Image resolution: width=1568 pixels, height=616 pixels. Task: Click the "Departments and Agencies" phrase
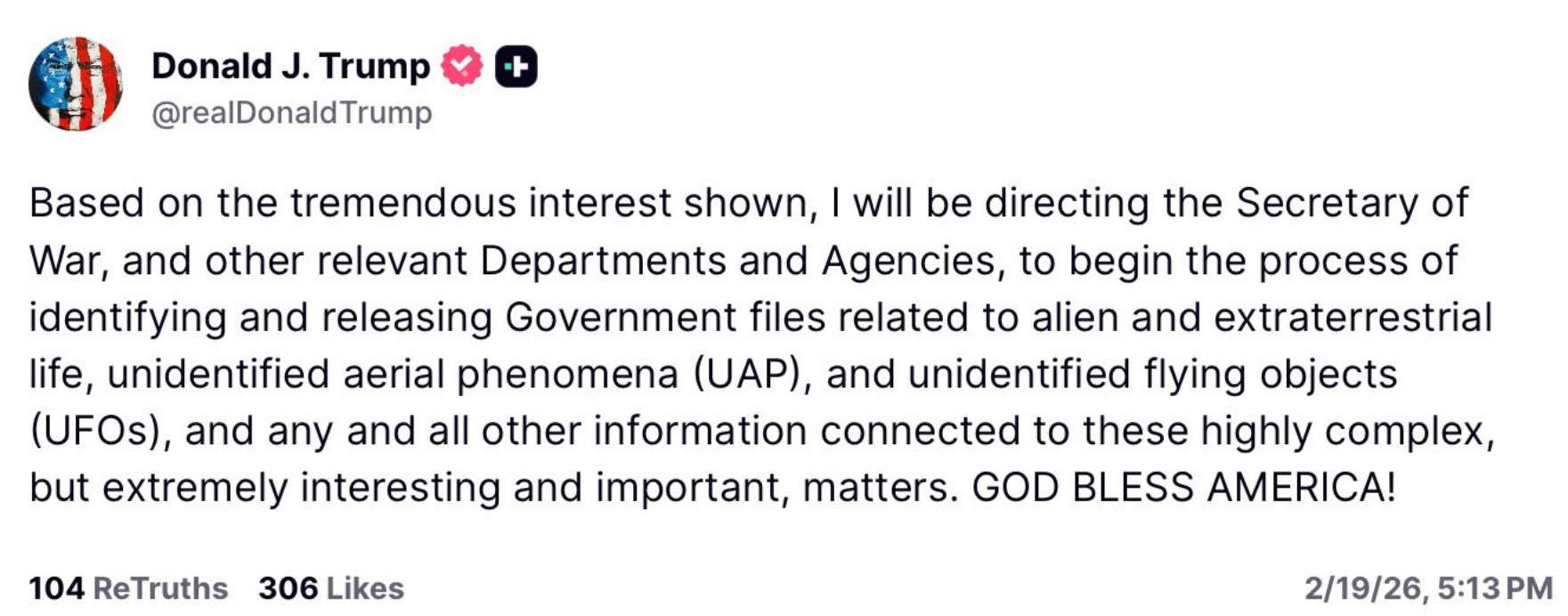[x=738, y=260]
